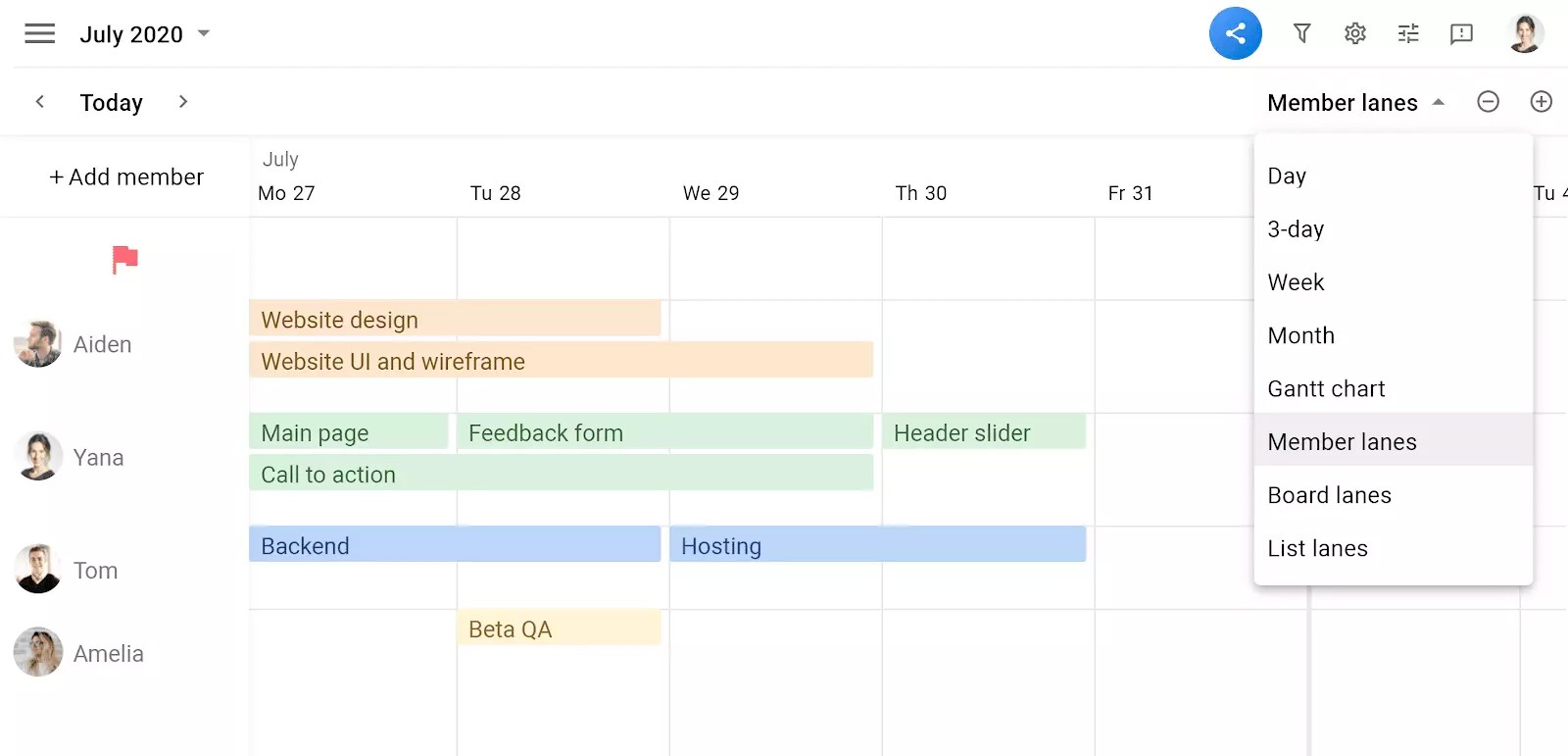1568x756 pixels.
Task: Open the hamburger navigation menu
Action: pos(39,32)
